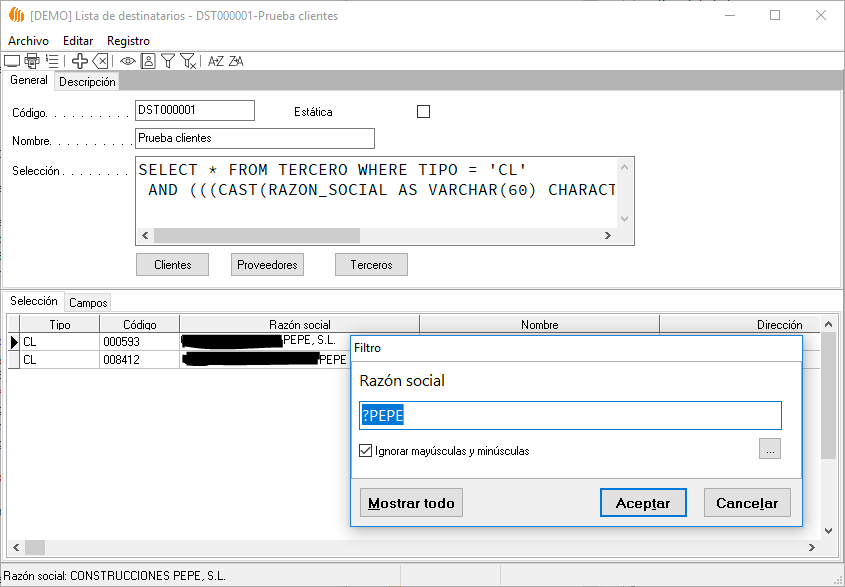Click the print icon in toolbar
The height and width of the screenshot is (587, 845).
(x=32, y=61)
